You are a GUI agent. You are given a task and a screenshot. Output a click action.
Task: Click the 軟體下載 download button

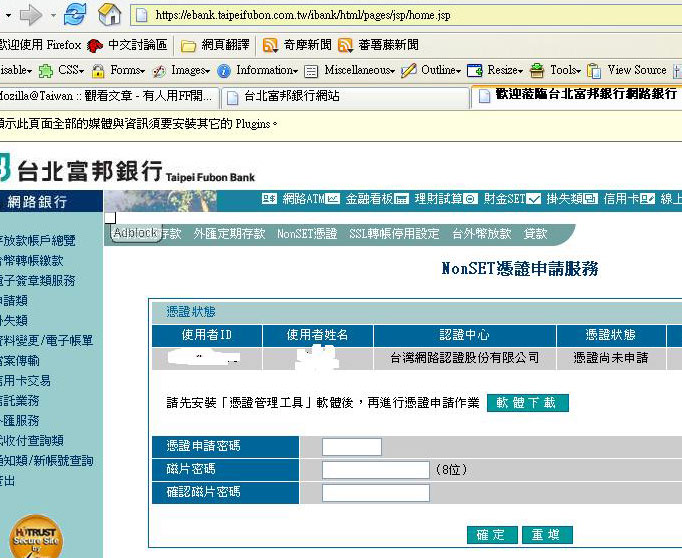(528, 403)
